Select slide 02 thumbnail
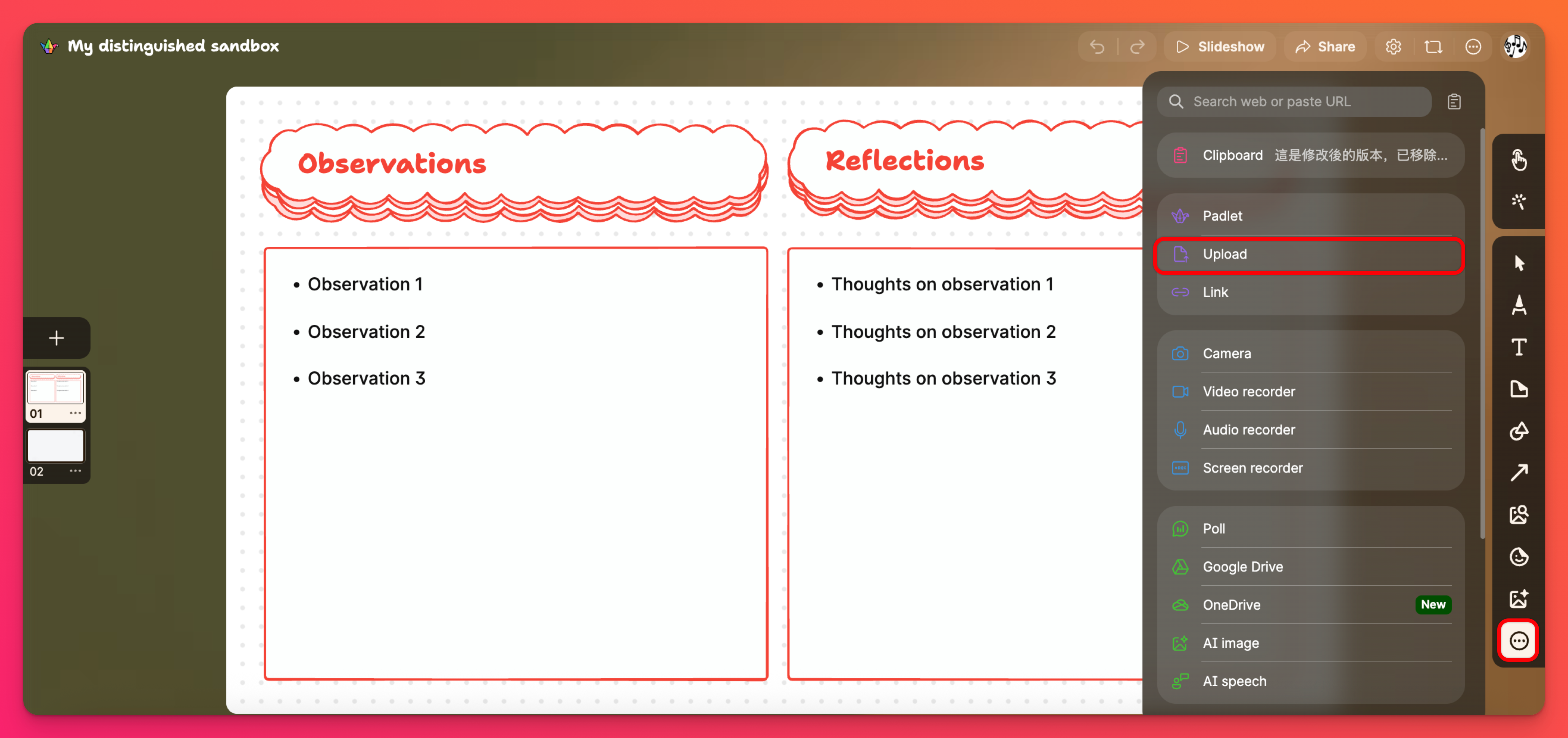 56,446
